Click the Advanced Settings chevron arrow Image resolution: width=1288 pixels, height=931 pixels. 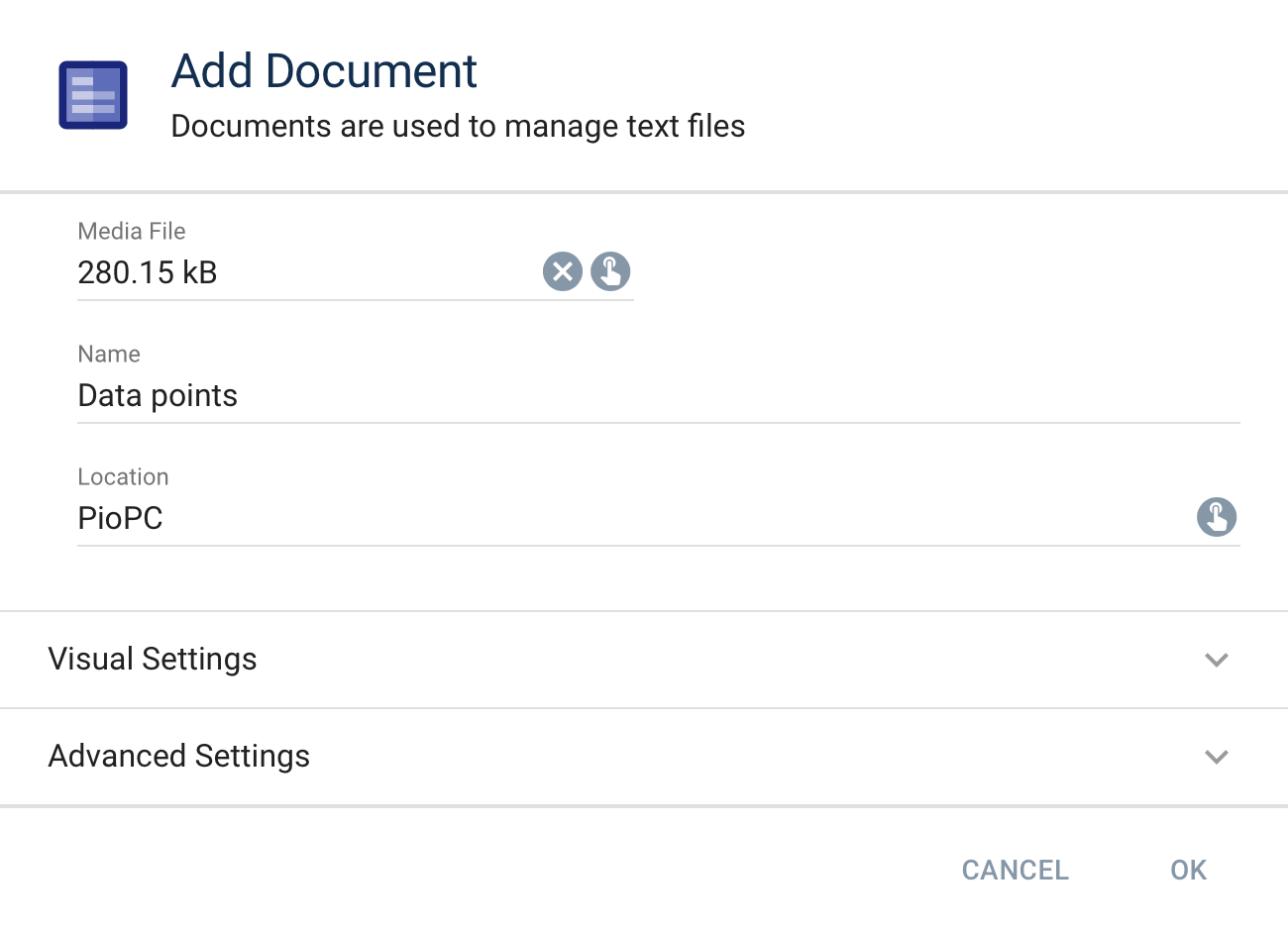click(1217, 757)
